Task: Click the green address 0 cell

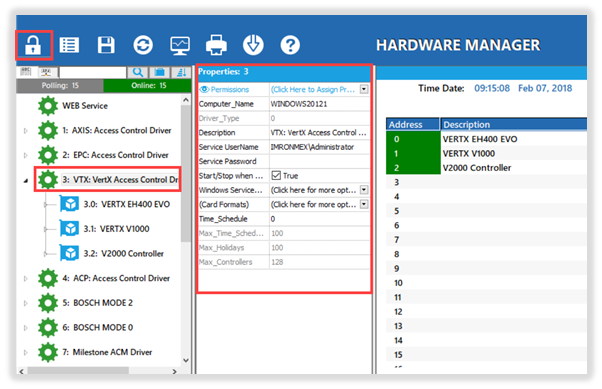Action: pyautogui.click(x=413, y=139)
